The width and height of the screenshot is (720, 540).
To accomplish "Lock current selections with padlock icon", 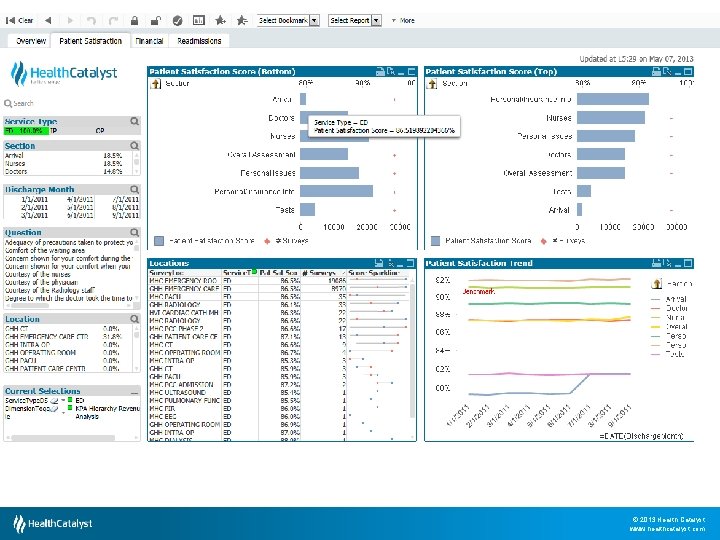I will tap(134, 20).
